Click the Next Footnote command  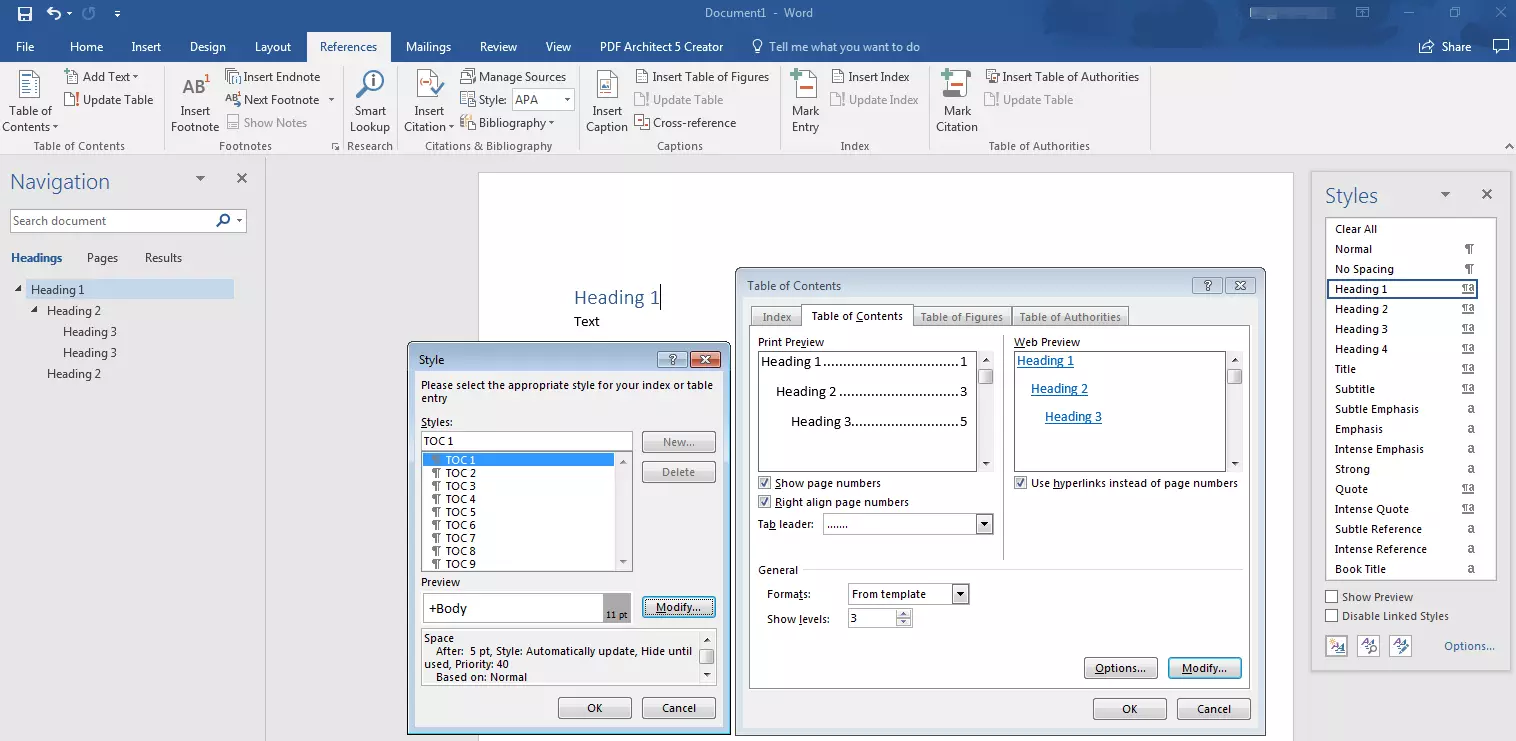pos(272,99)
